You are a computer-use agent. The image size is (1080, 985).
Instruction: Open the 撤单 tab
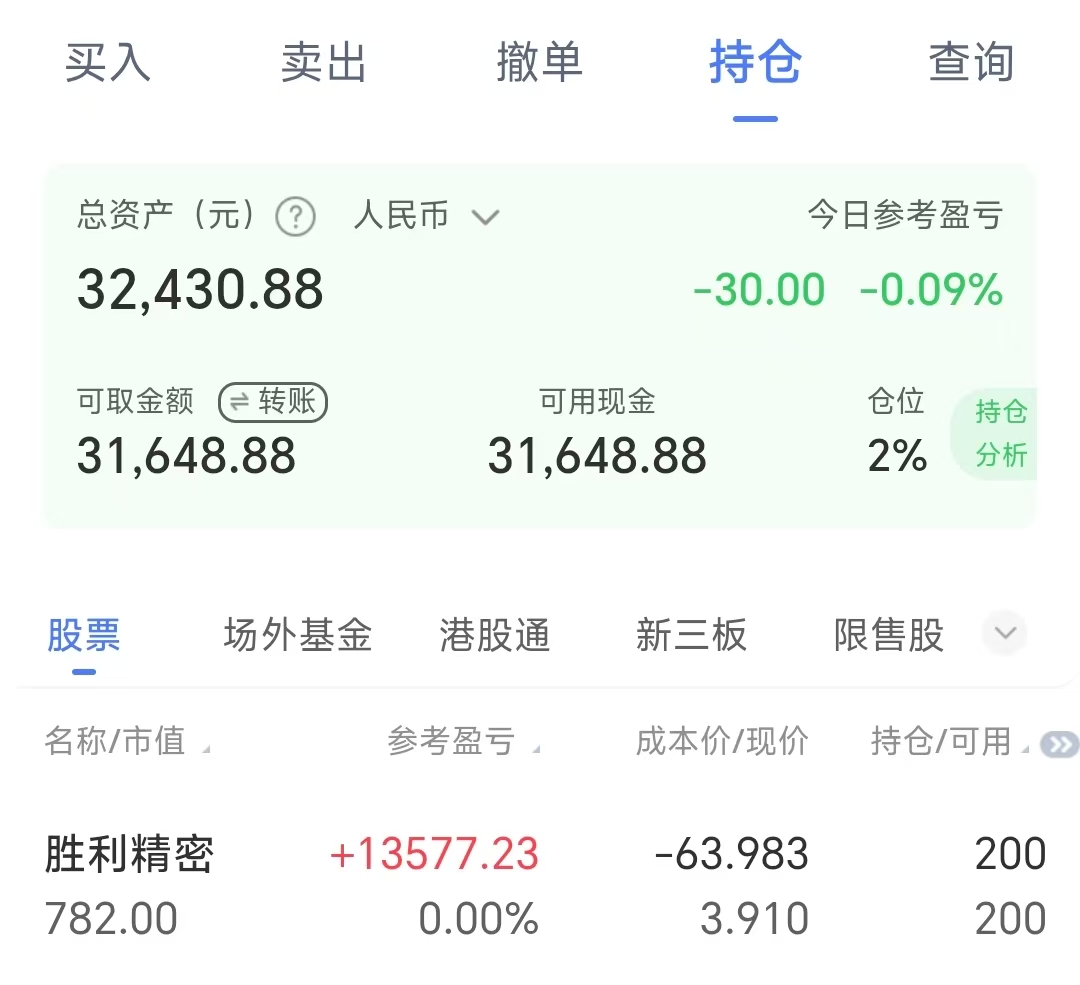(539, 63)
